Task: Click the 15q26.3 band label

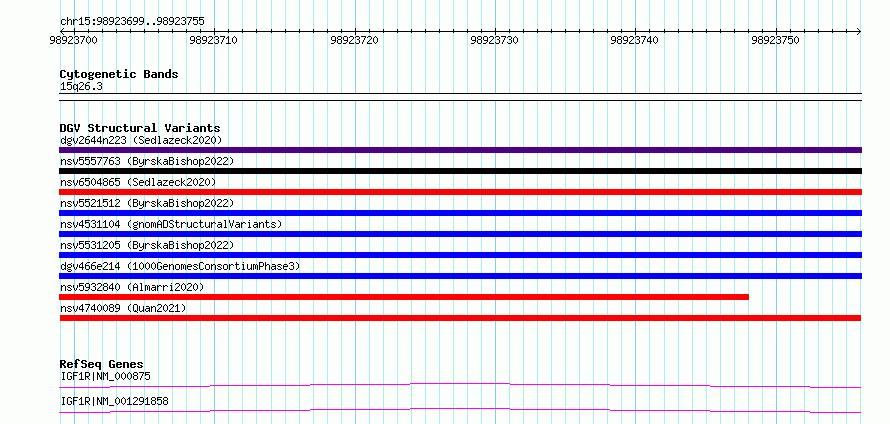Action: 81,87
